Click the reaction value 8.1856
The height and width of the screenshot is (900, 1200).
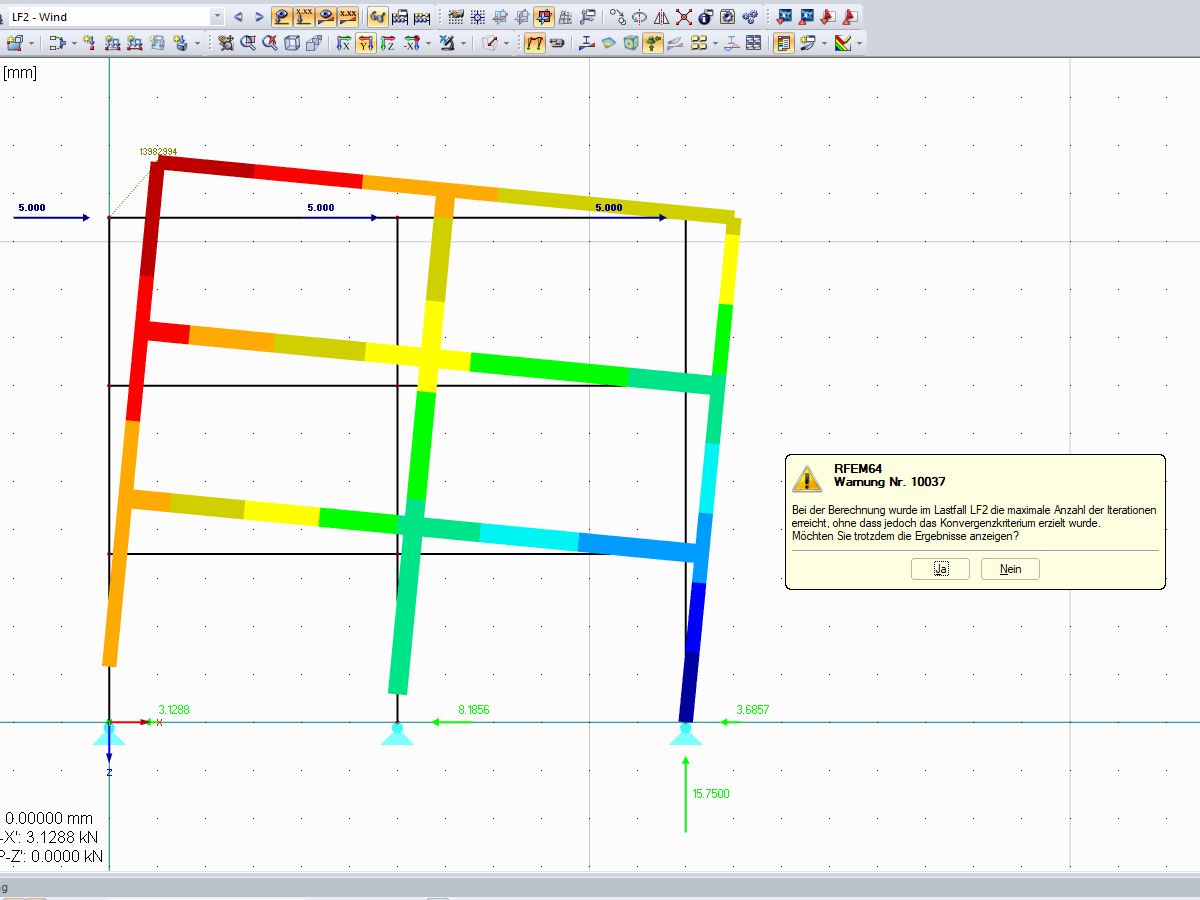pos(474,710)
